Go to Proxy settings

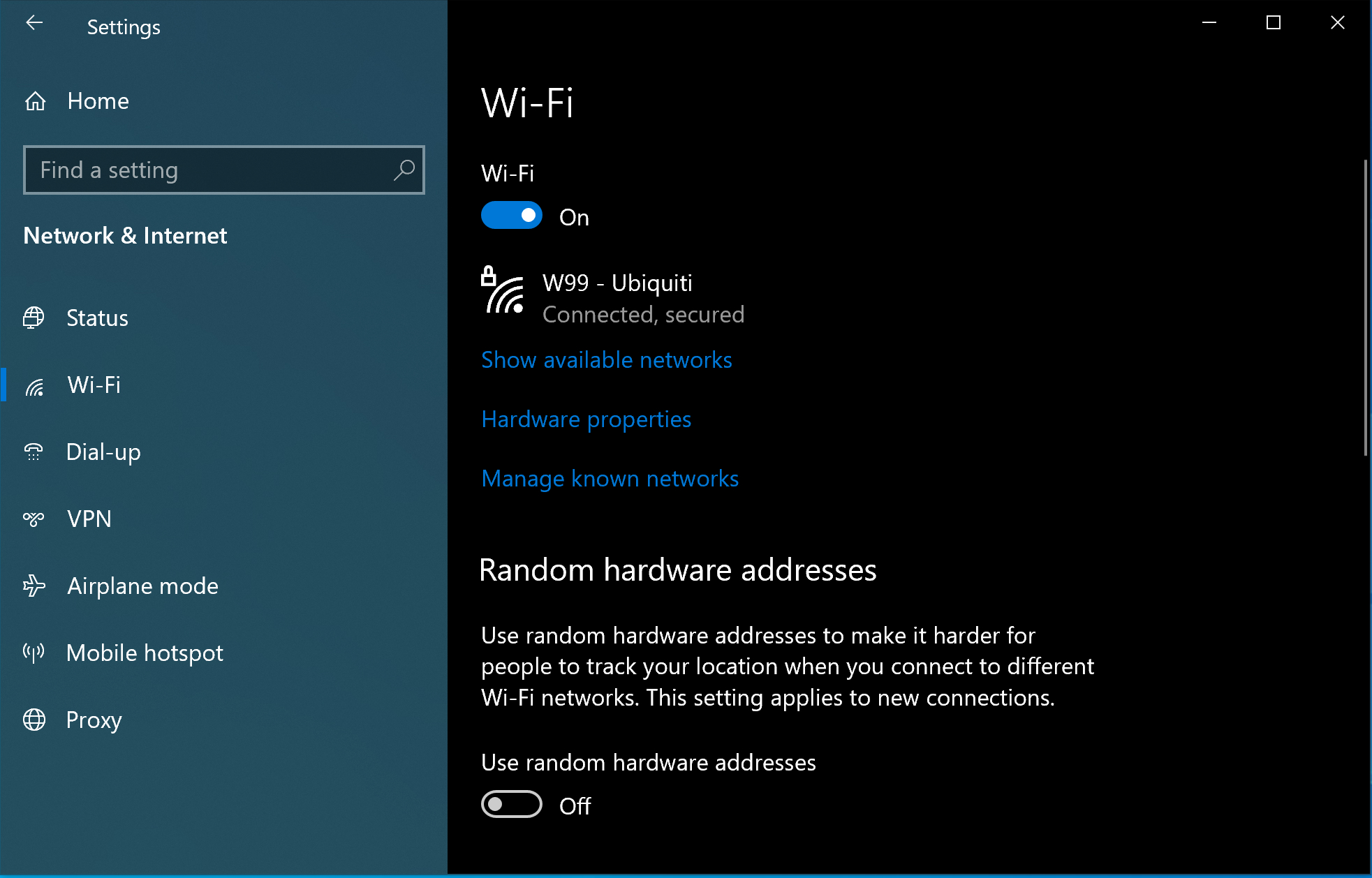(x=223, y=720)
